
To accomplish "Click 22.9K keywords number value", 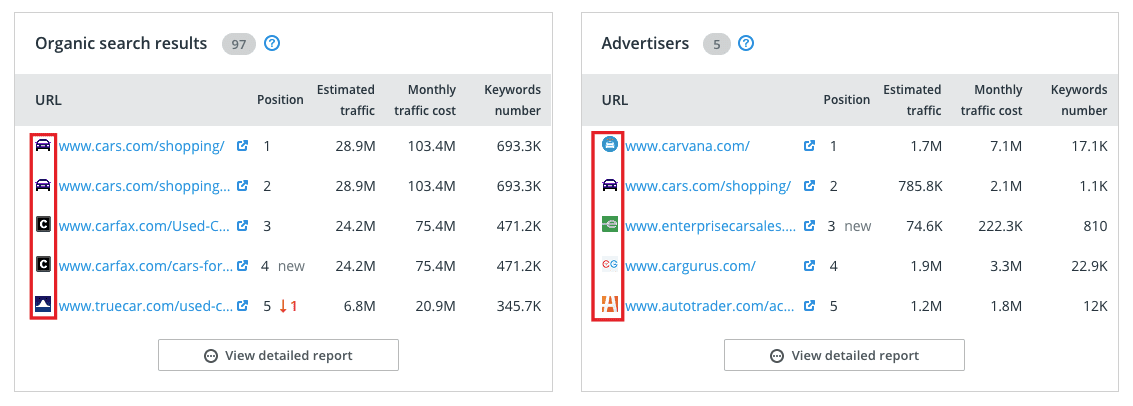I will click(1088, 266).
